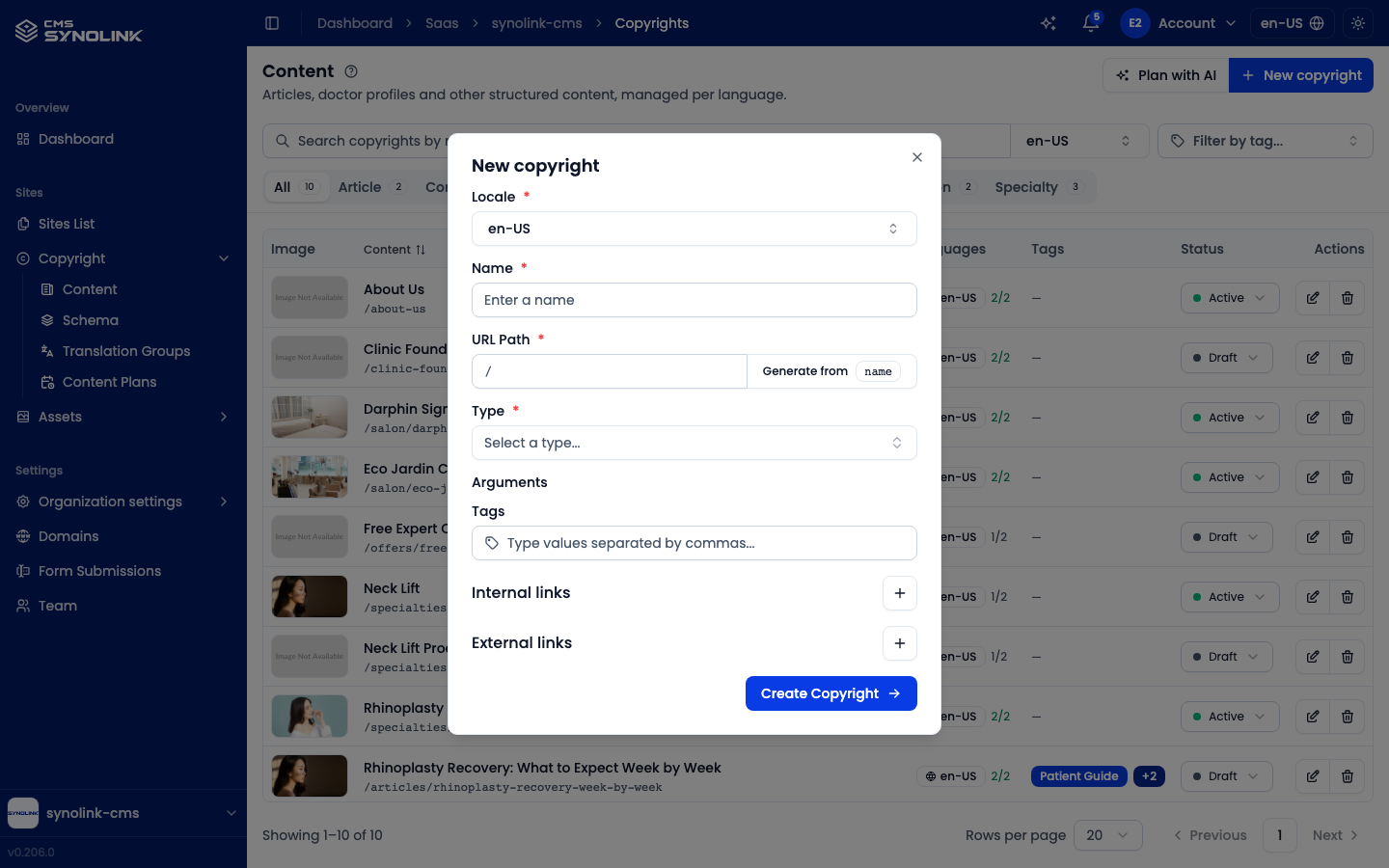This screenshot has width=1389, height=868.
Task: Open the Locale en-US dropdown in dialog
Action: [694, 229]
